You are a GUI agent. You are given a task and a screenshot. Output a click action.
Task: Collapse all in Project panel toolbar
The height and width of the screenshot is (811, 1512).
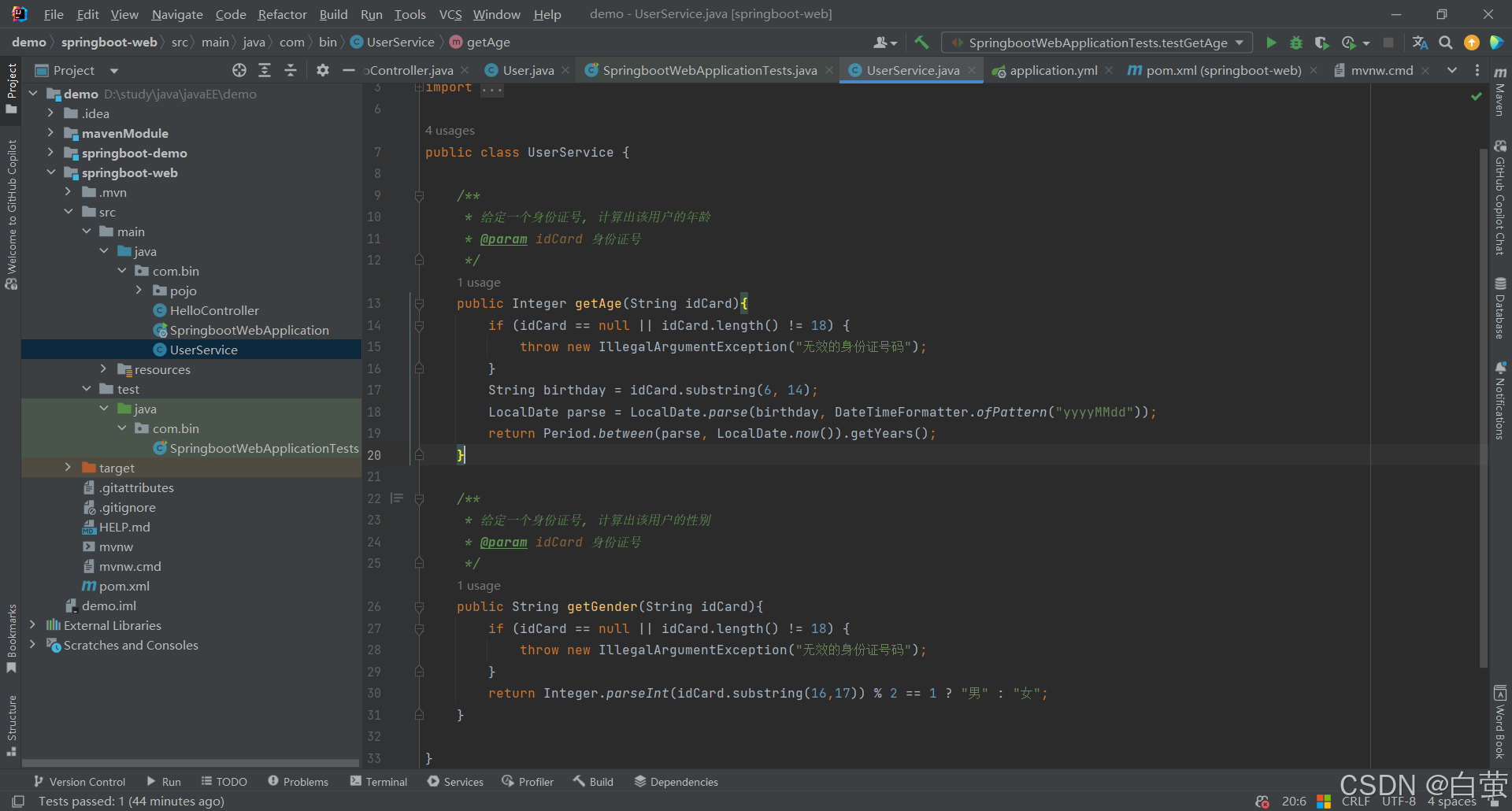(291, 70)
